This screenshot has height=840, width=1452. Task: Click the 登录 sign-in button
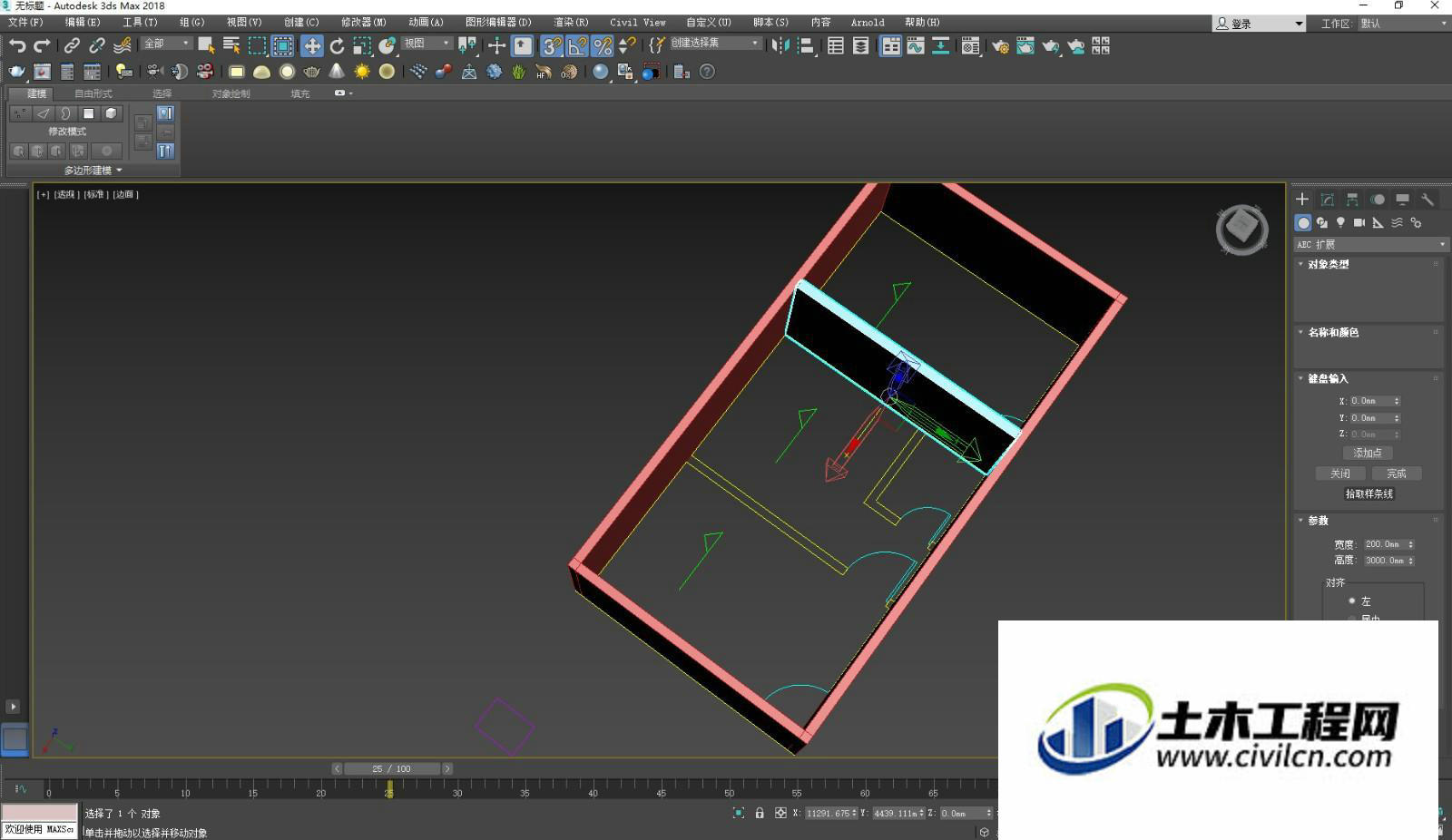[x=1260, y=24]
